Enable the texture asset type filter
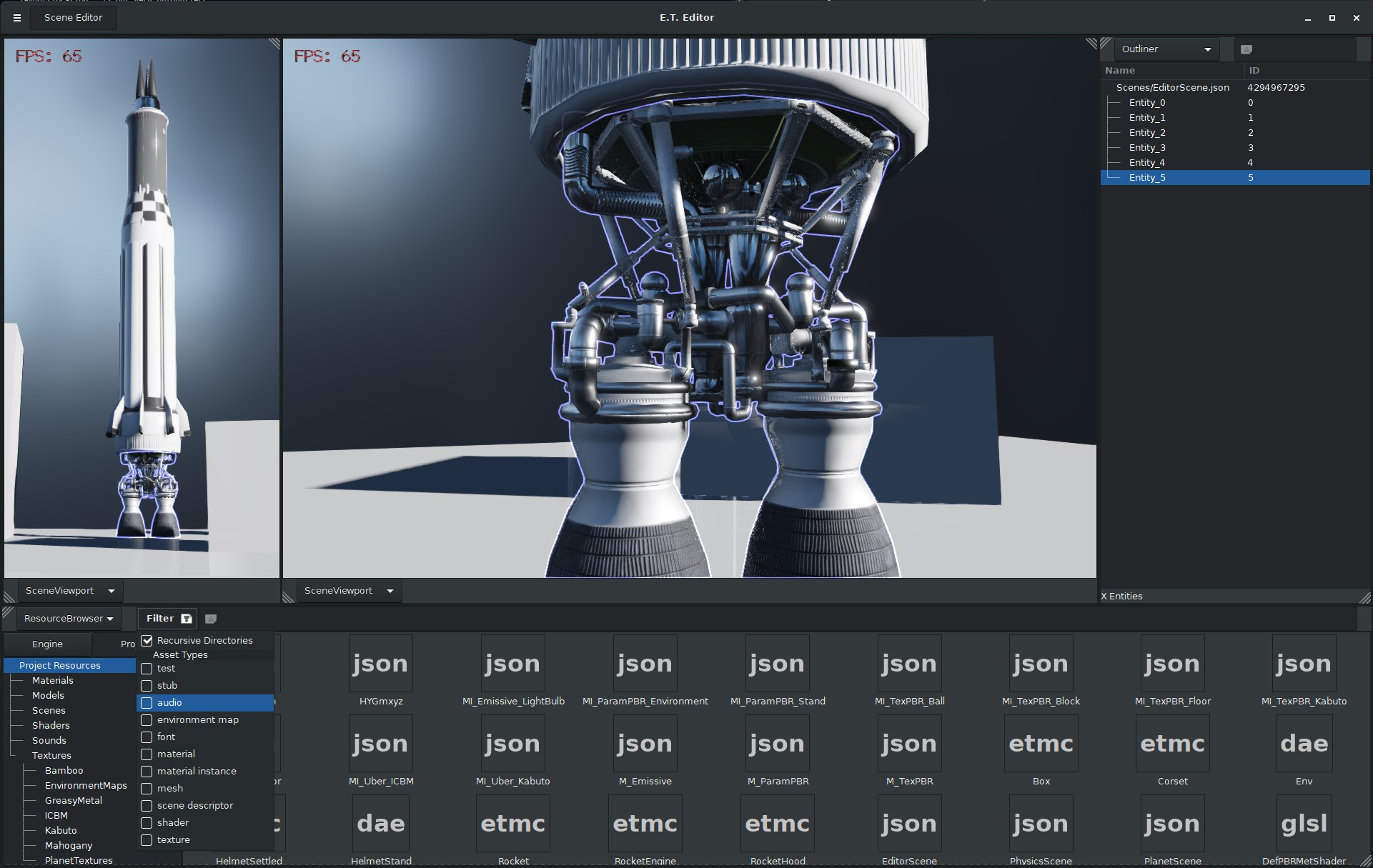Viewport: 1373px width, 868px height. pos(147,840)
